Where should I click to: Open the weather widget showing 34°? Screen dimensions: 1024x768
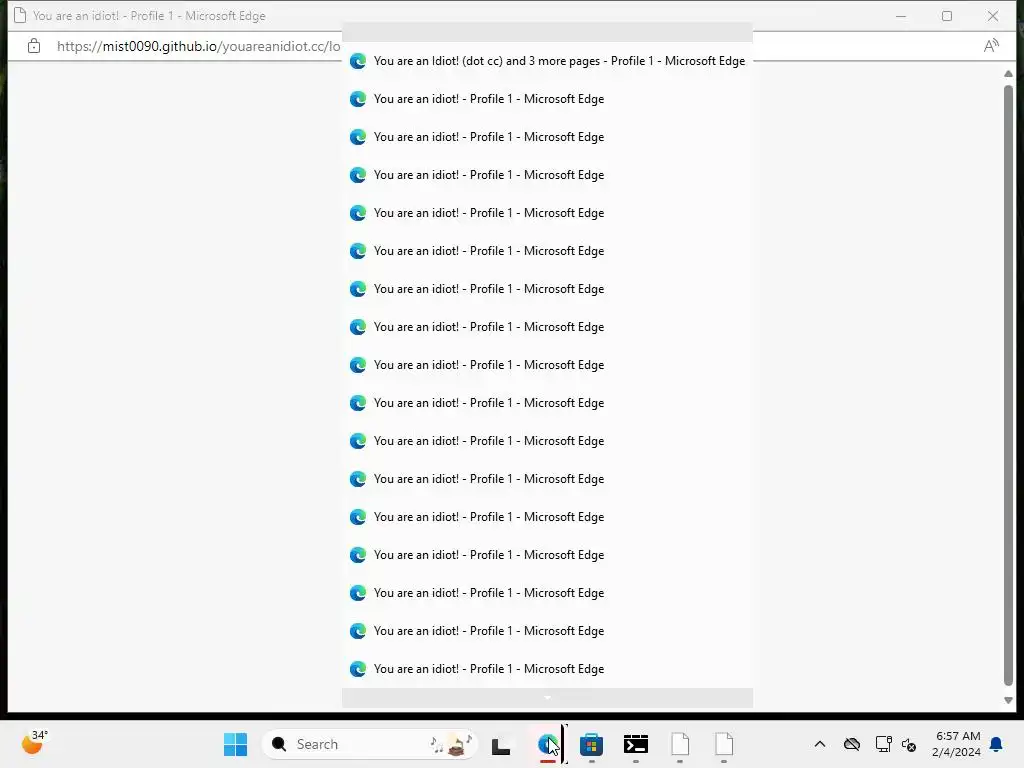[34, 743]
